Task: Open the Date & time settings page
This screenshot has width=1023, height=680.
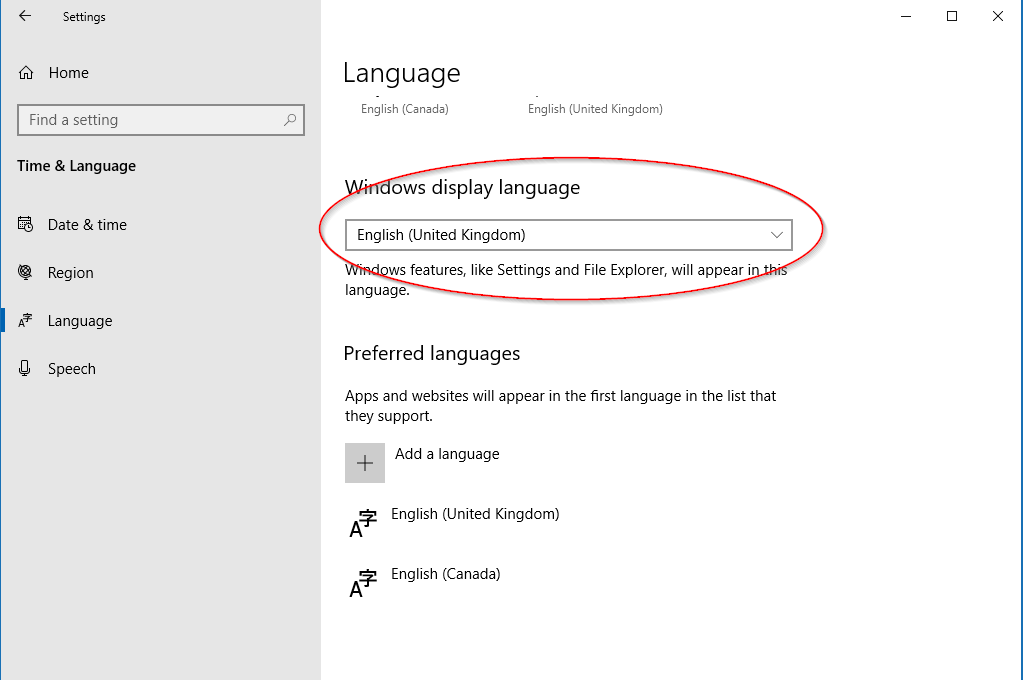Action: pos(87,224)
